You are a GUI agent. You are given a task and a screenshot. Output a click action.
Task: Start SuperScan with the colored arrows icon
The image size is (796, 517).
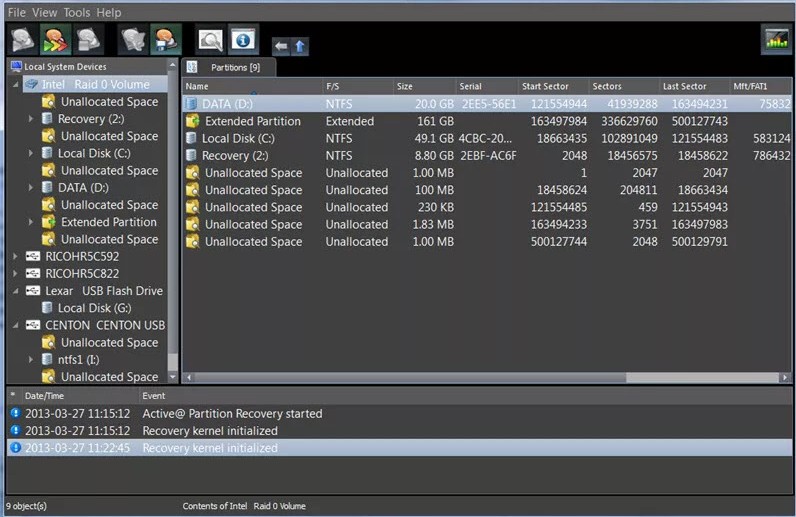(55, 40)
